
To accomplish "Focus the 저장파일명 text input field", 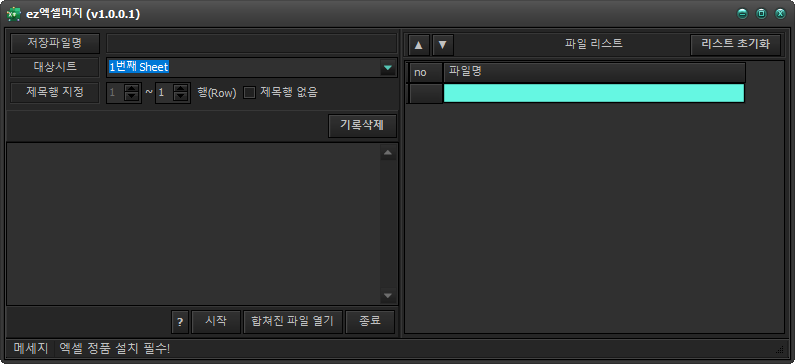I will coord(251,44).
